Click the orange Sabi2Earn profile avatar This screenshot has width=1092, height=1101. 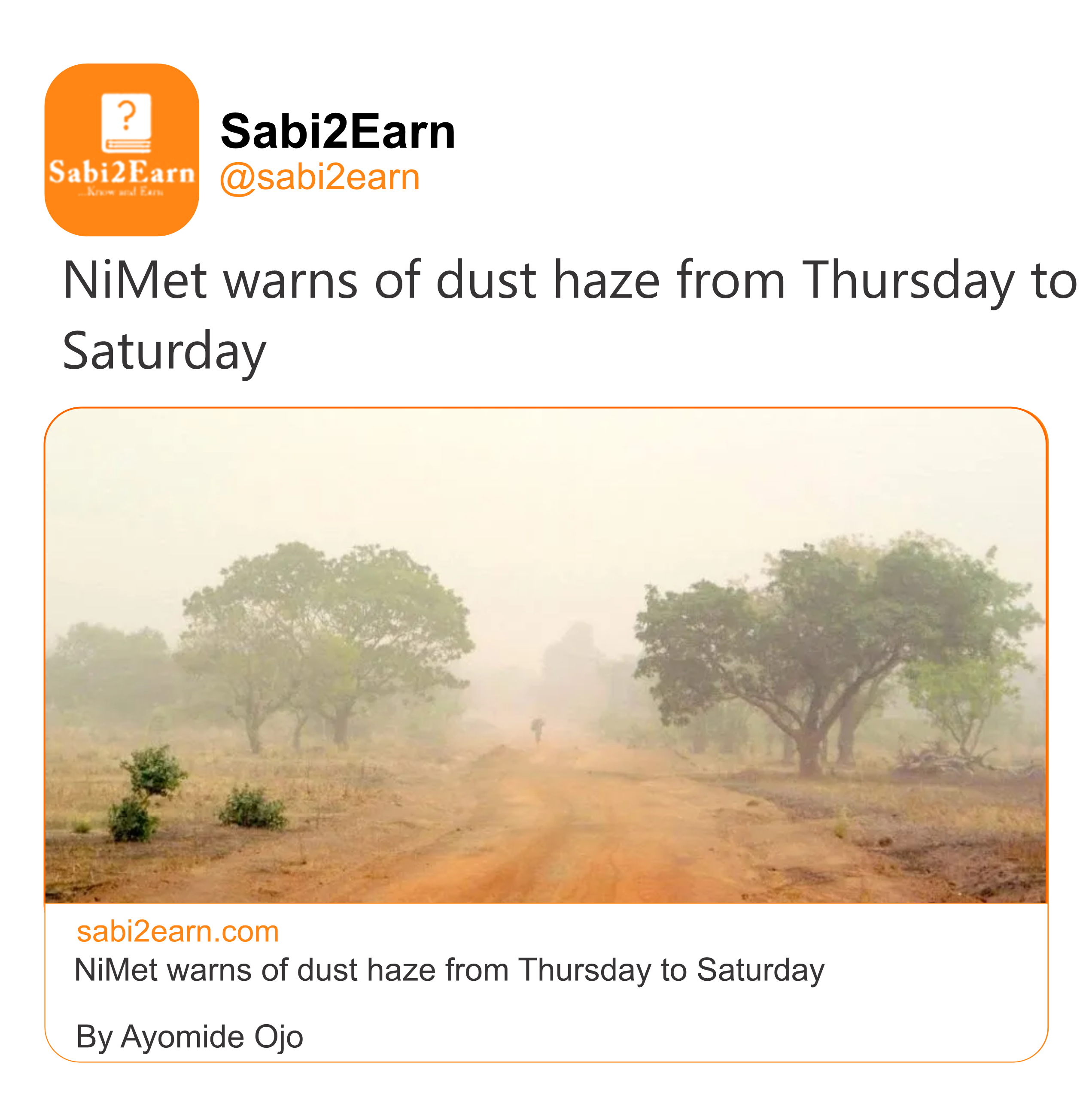pyautogui.click(x=122, y=149)
